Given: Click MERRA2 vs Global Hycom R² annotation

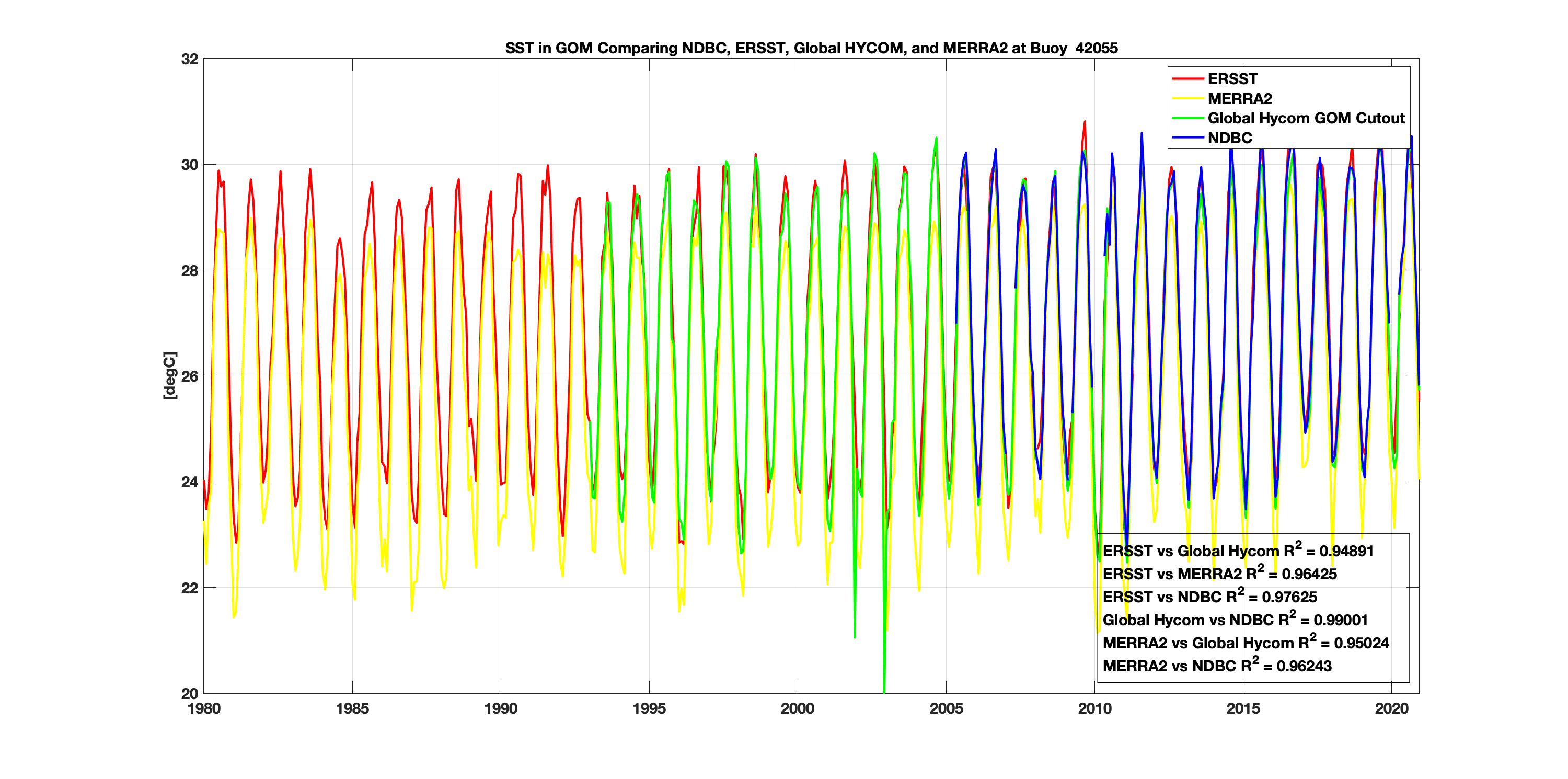Looking at the screenshot, I should pyautogui.click(x=1246, y=643).
